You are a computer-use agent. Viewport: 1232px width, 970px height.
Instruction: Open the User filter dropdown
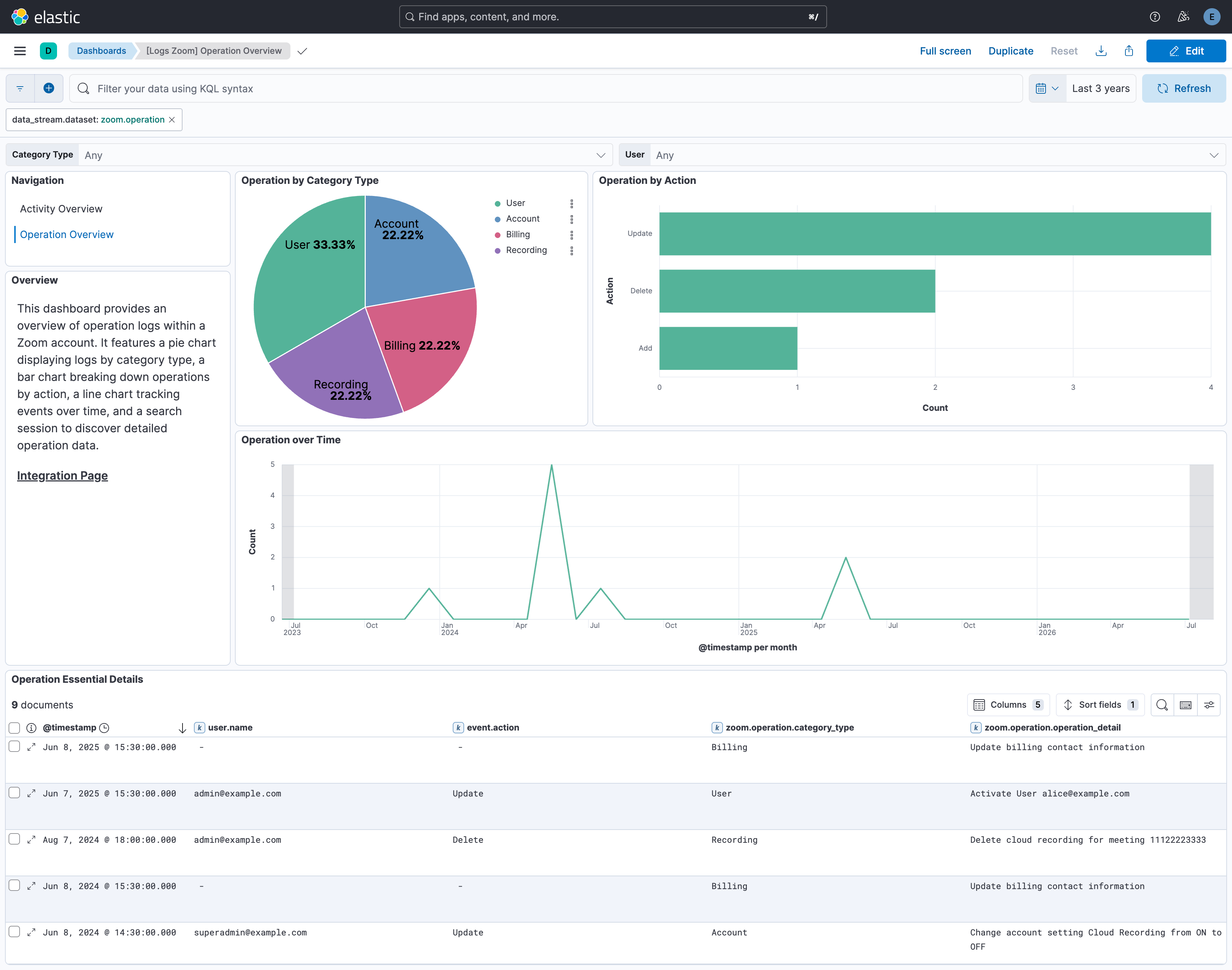[x=937, y=155]
